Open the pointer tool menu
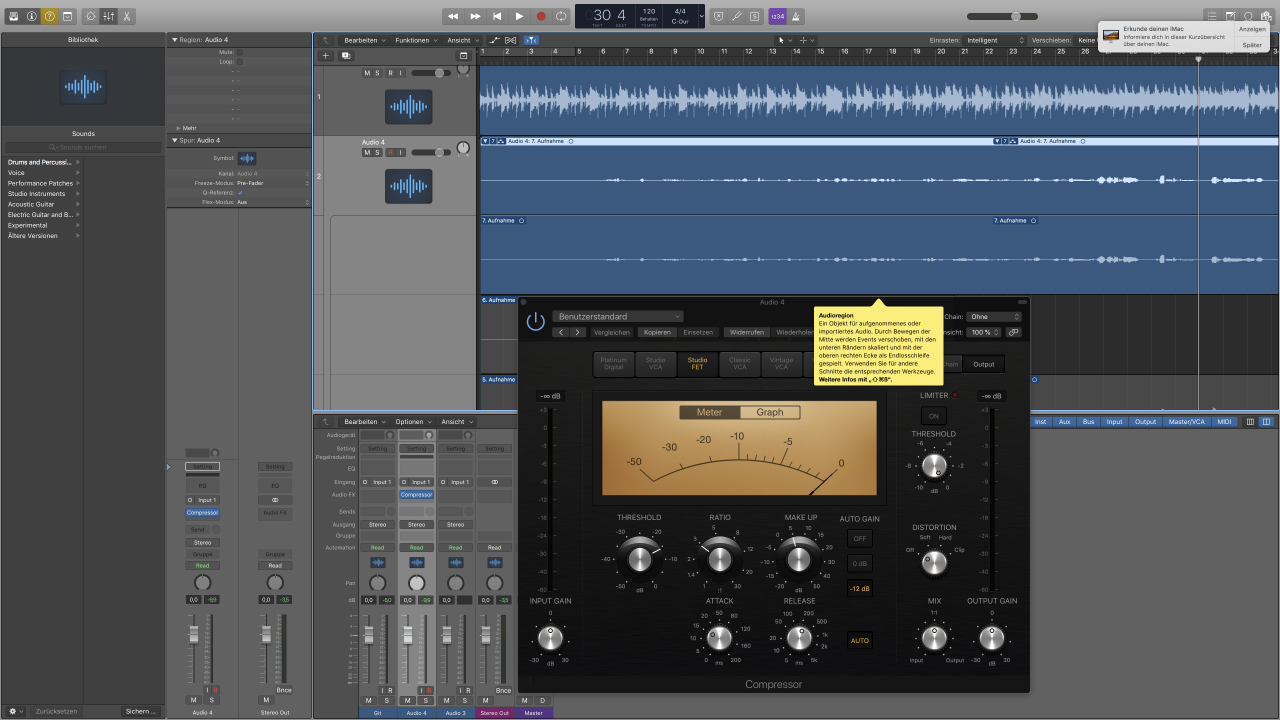The width and height of the screenshot is (1280, 720). (786, 40)
